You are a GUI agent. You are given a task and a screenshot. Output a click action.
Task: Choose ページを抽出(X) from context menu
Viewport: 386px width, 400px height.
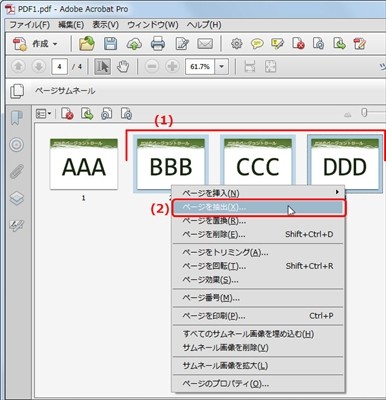(x=259, y=208)
